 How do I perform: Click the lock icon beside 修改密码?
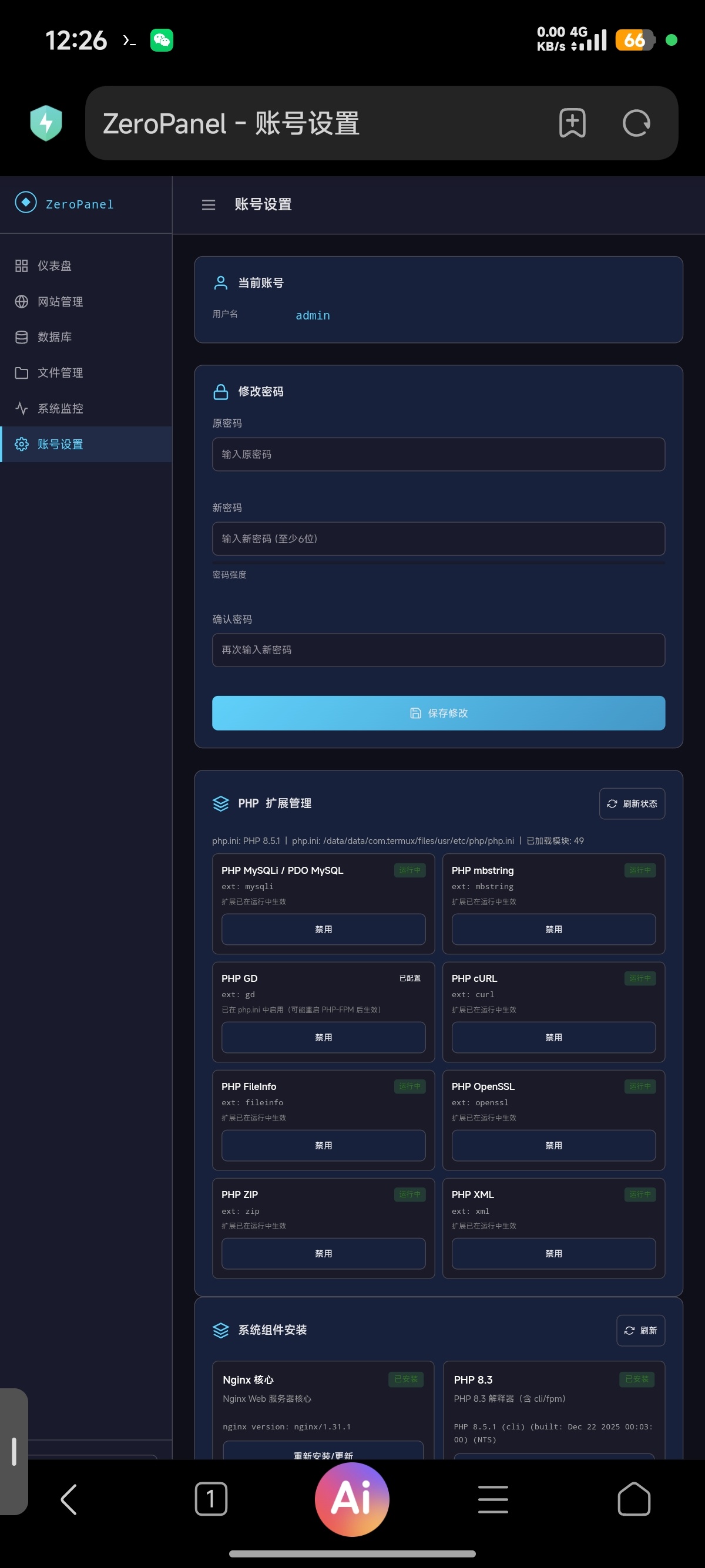(220, 391)
